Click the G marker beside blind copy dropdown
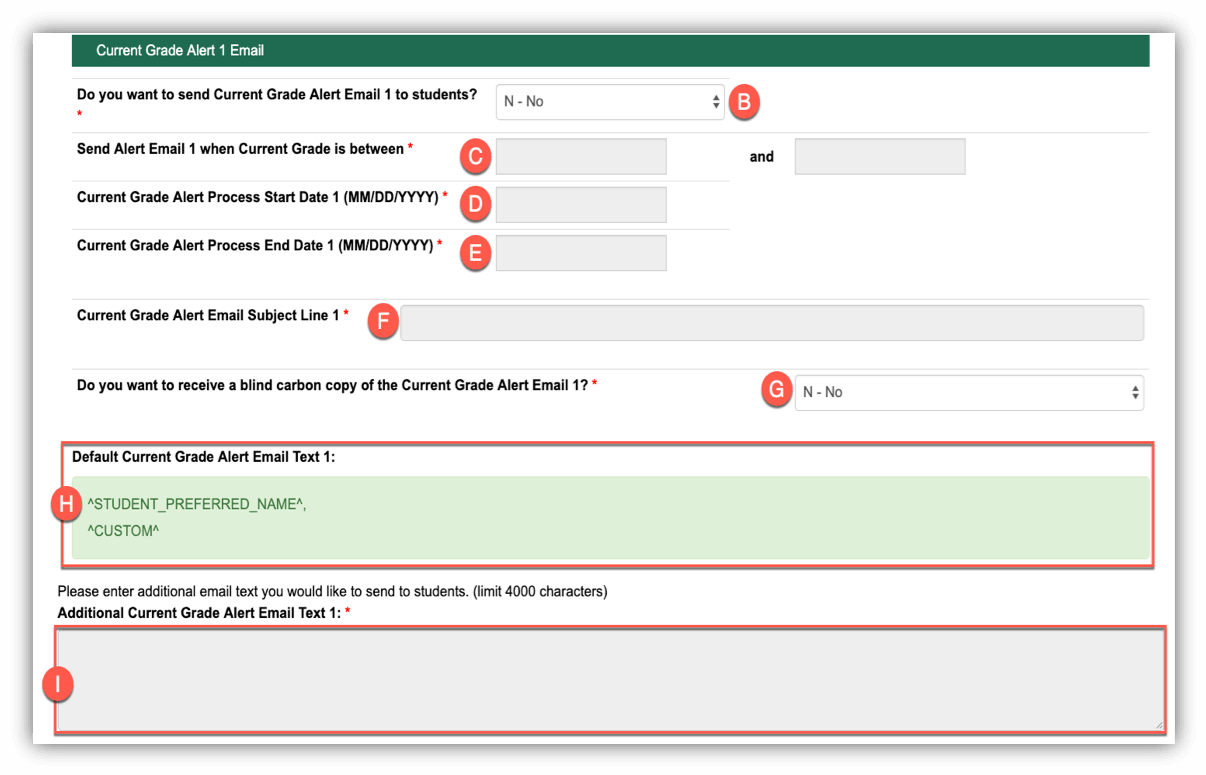 (776, 392)
